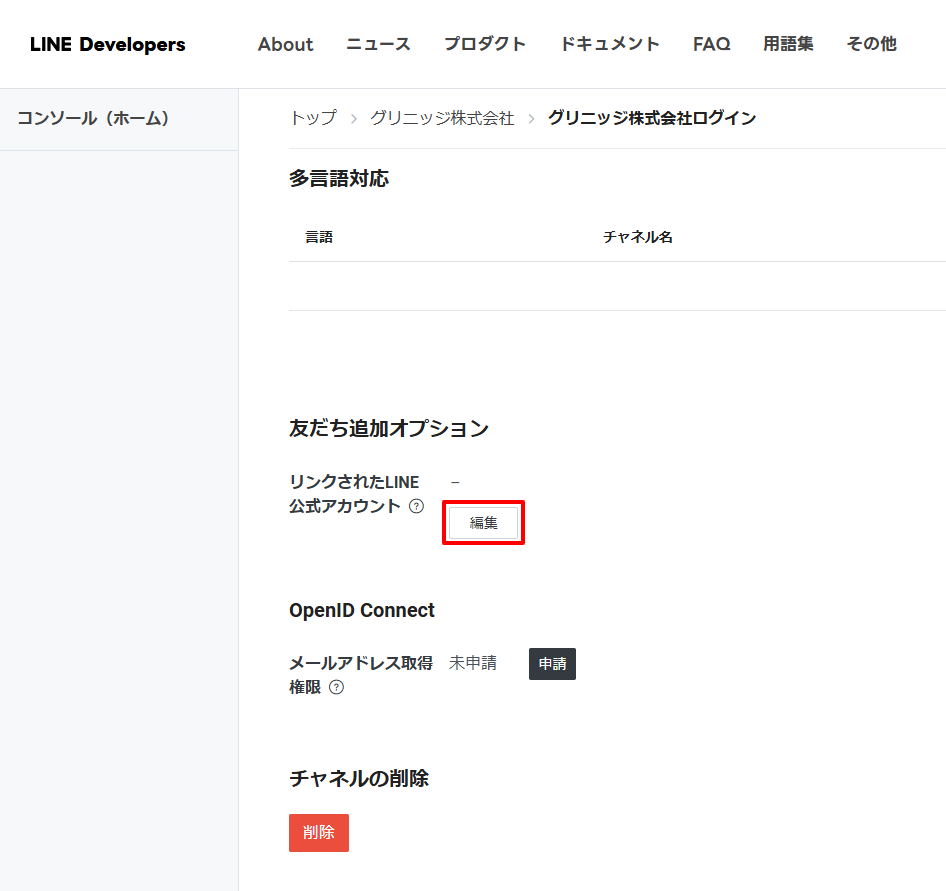Click the OpenID Connect heading

(x=361, y=610)
